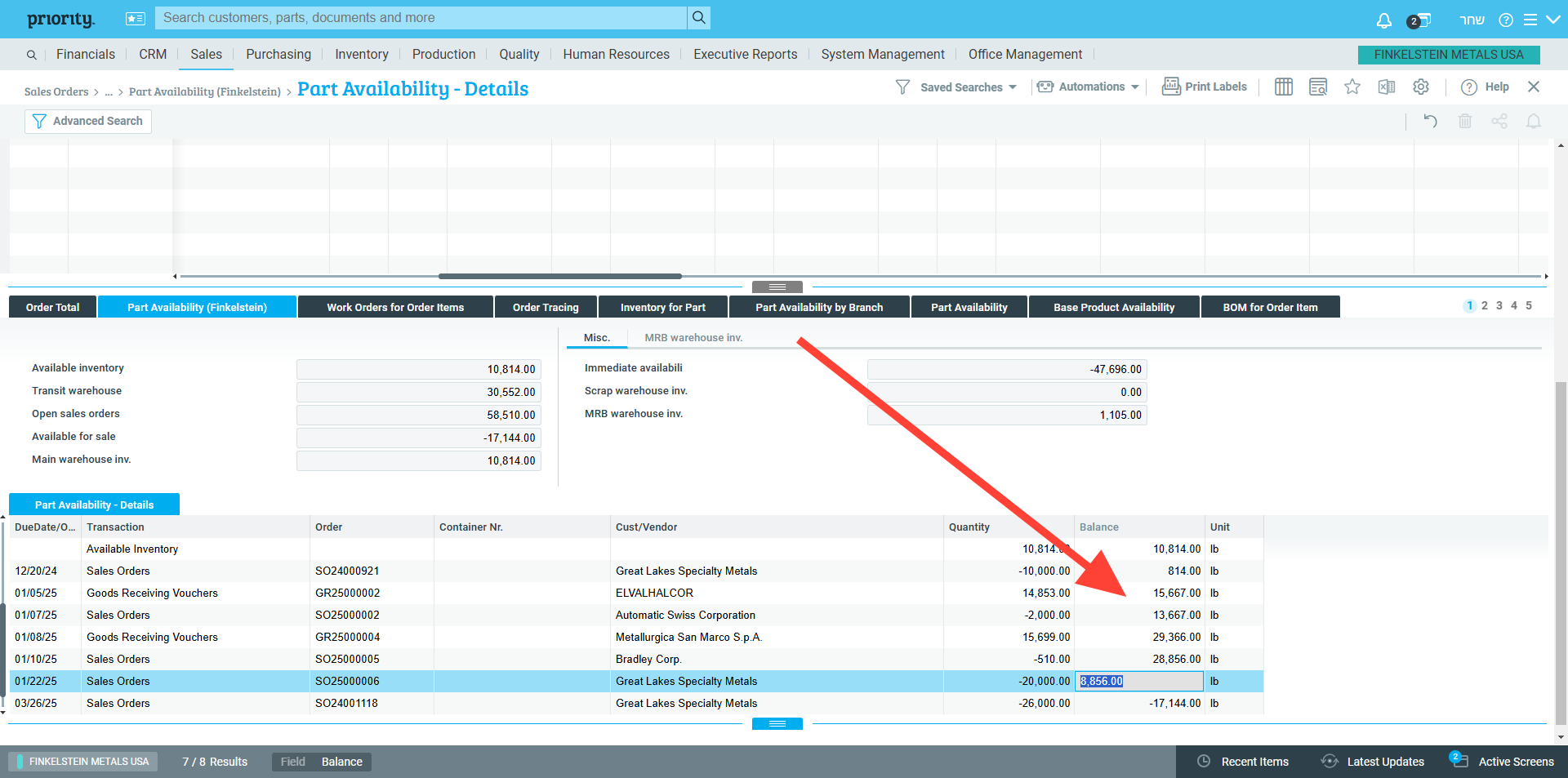Switch to the Order Total tab
This screenshot has width=1568, height=778.
[x=52, y=307]
